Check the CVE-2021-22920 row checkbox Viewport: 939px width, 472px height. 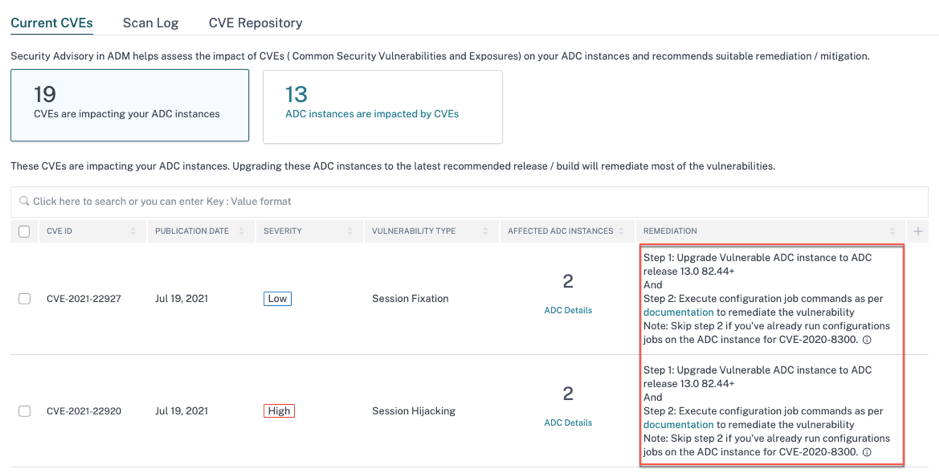(x=24, y=411)
